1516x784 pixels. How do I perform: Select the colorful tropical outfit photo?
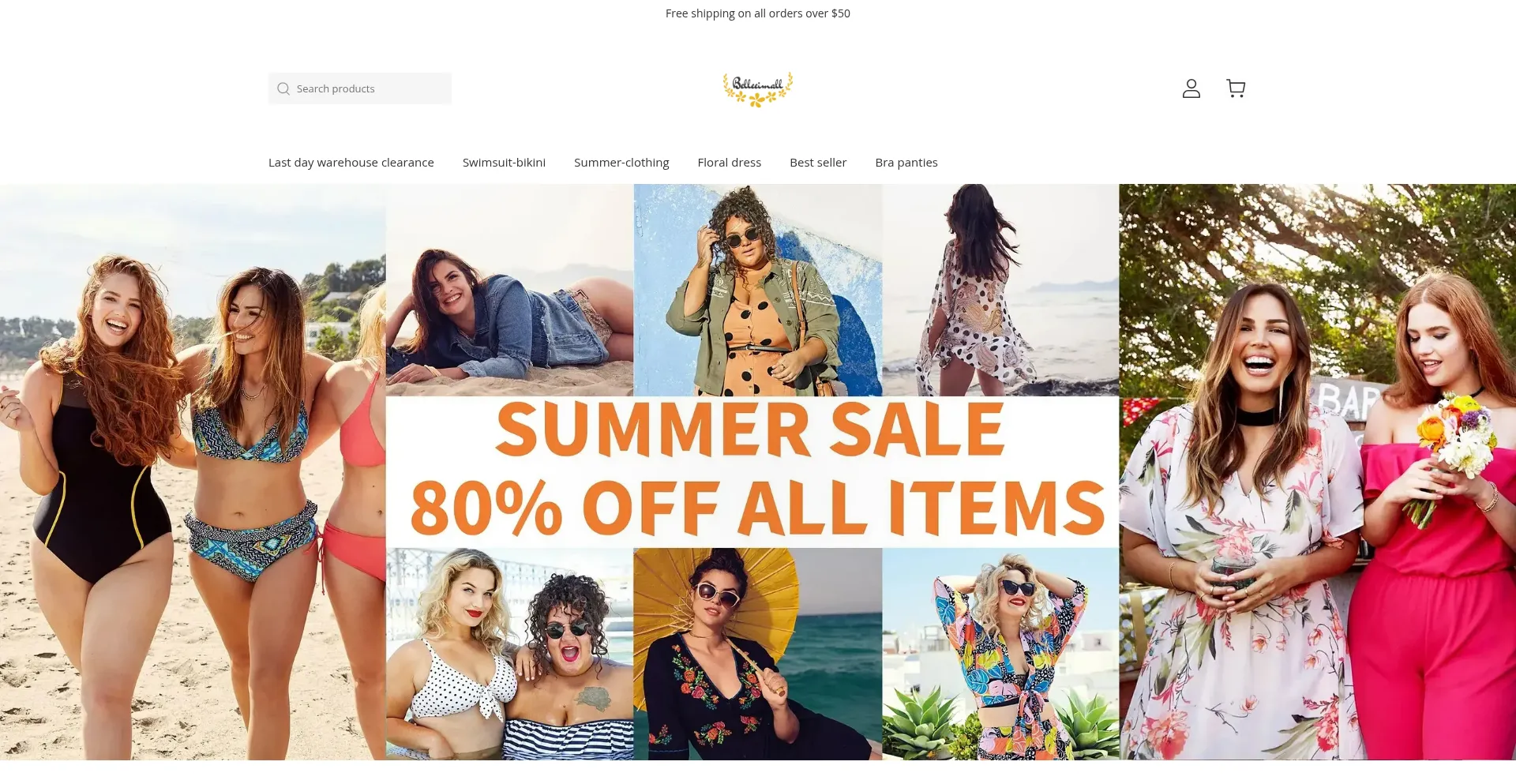click(x=1000, y=654)
